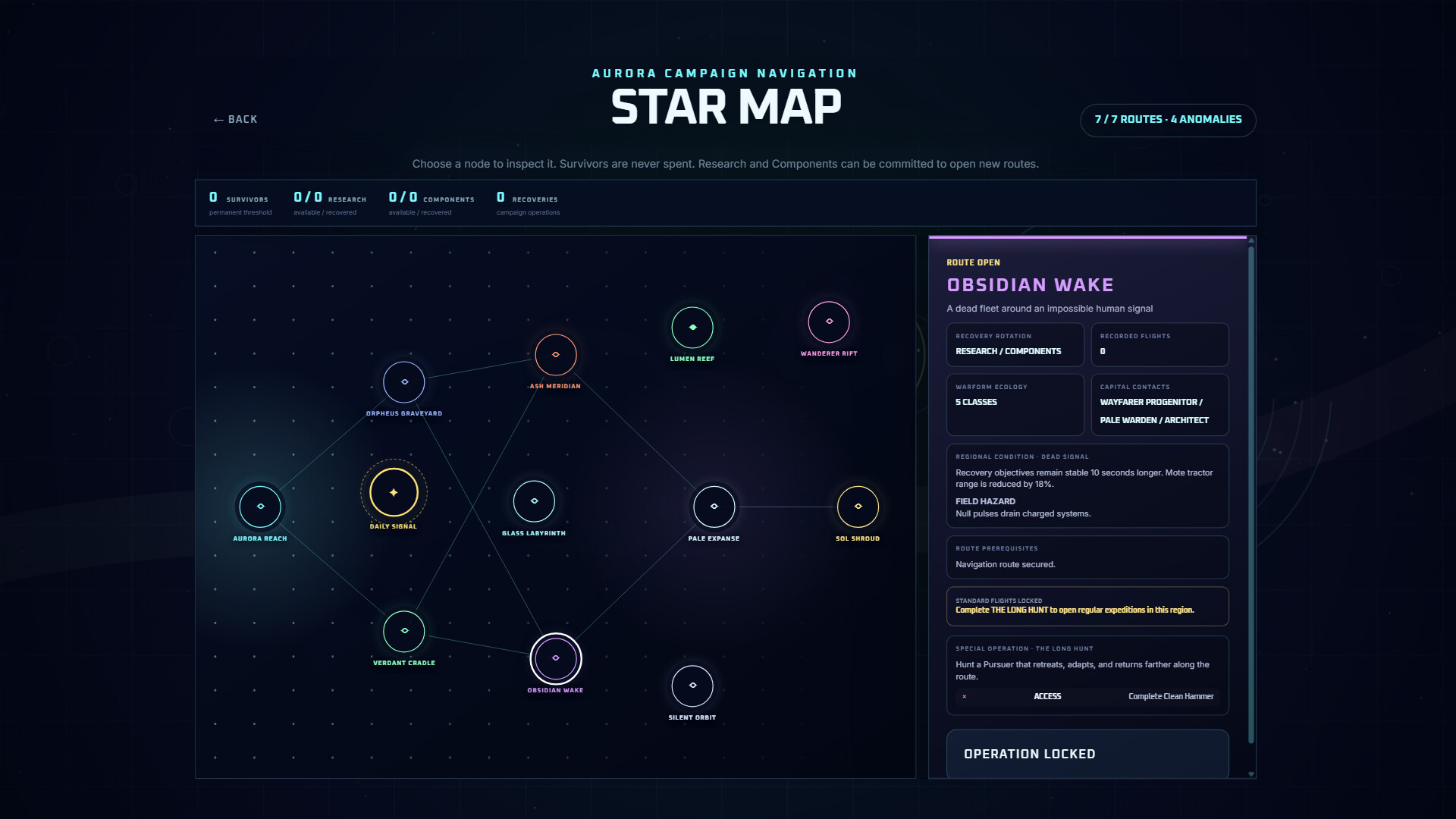
Task: Click the Special Operation · The Long Hunt label
Action: coord(1025,648)
